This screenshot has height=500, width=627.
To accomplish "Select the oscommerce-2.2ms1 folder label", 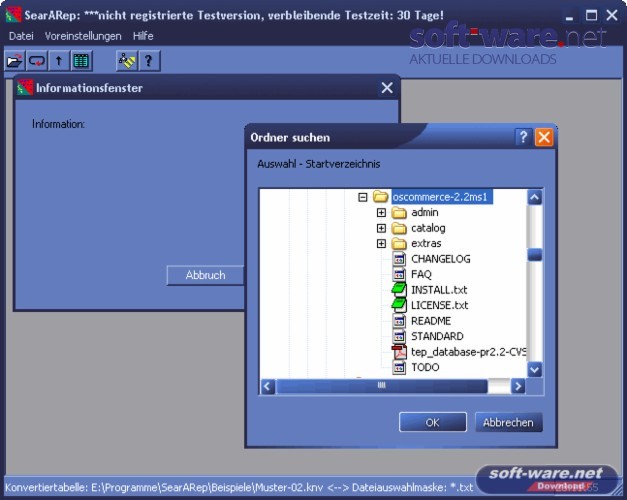I will [x=441, y=197].
